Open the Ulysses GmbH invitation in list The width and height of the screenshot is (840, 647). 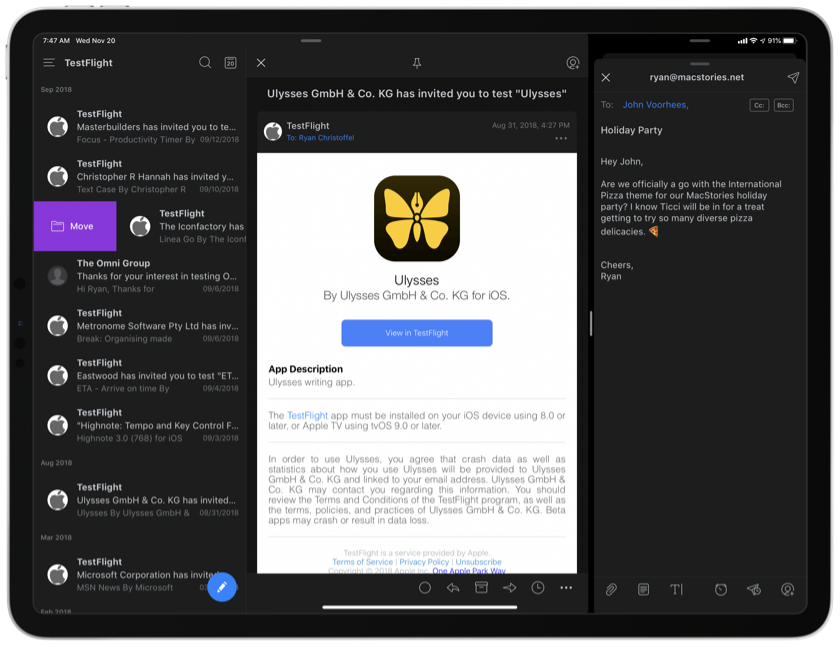(x=140, y=500)
